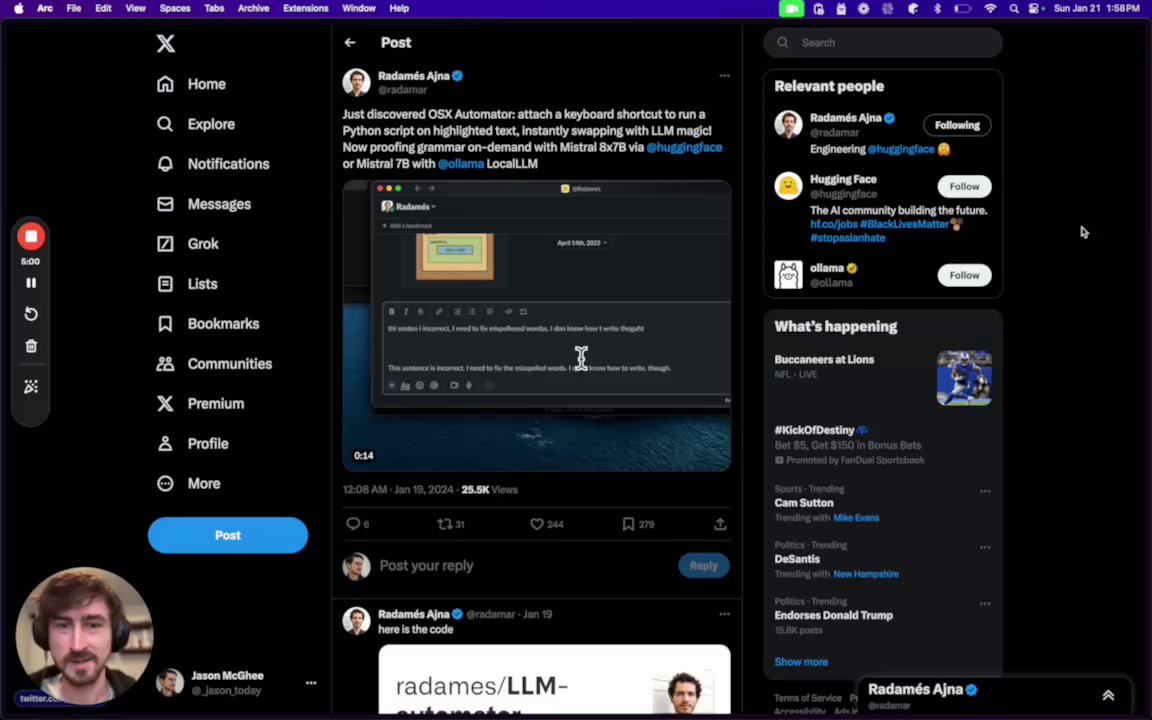Open the Archive menu
The image size is (1152, 720).
tap(253, 8)
